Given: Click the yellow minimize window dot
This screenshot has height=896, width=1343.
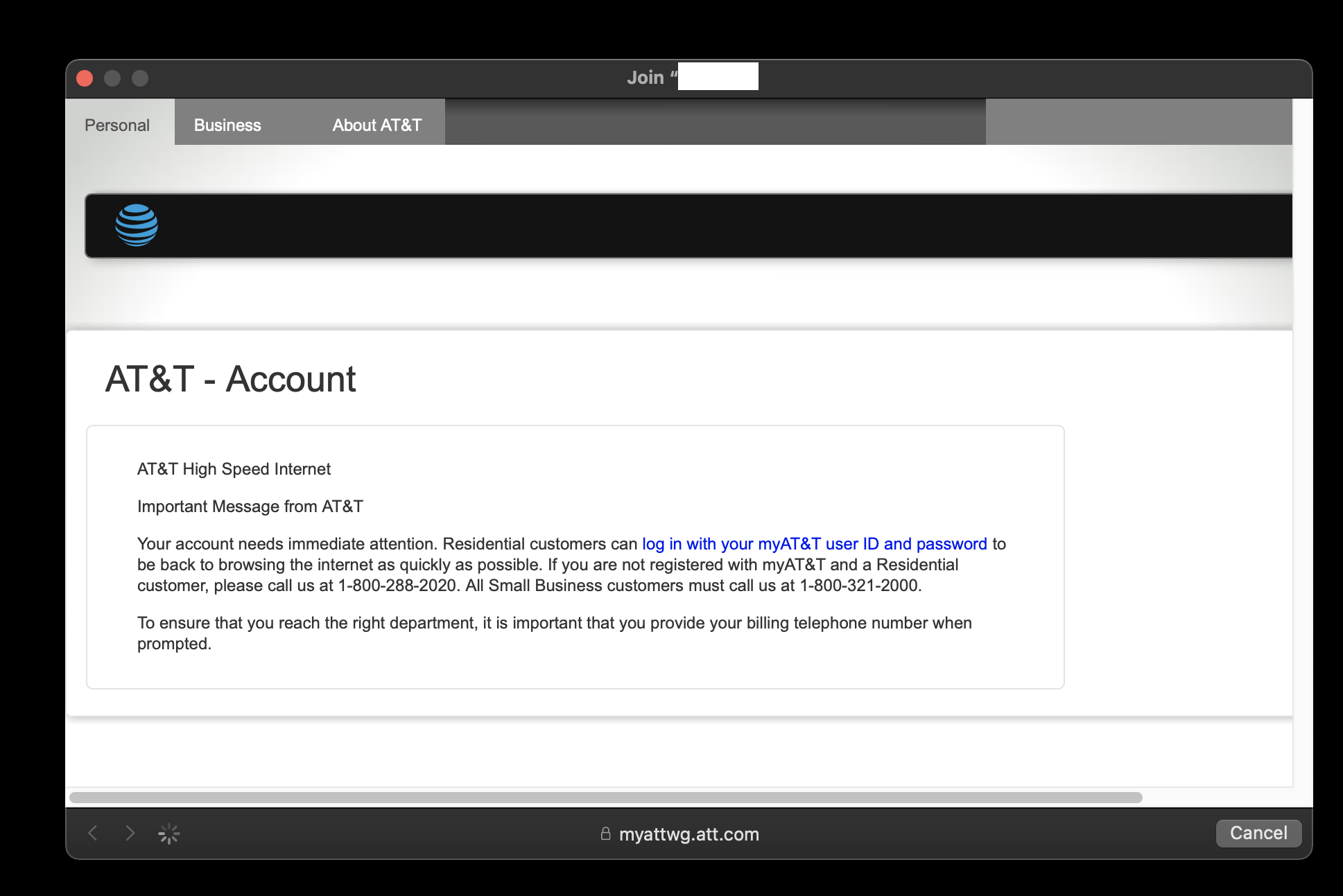Looking at the screenshot, I should (x=112, y=78).
